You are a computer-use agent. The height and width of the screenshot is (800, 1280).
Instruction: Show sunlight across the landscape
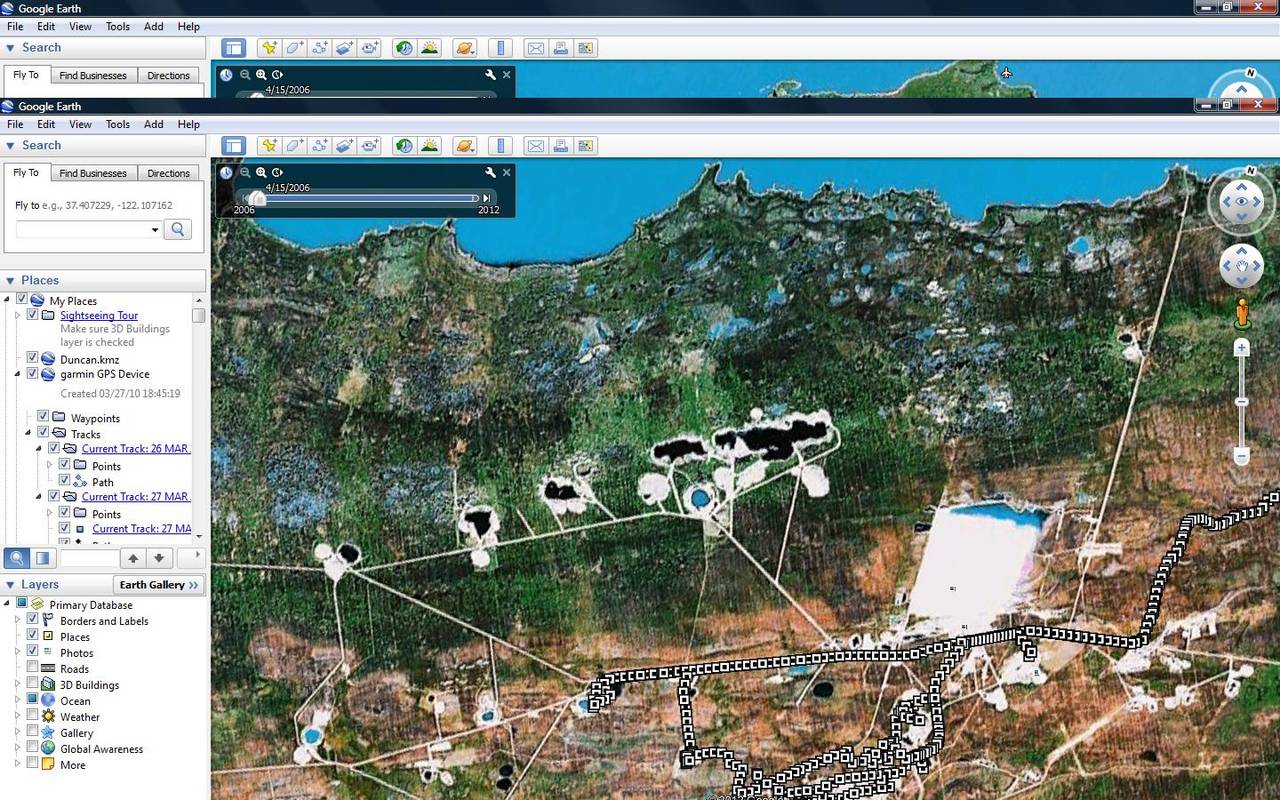[x=430, y=146]
